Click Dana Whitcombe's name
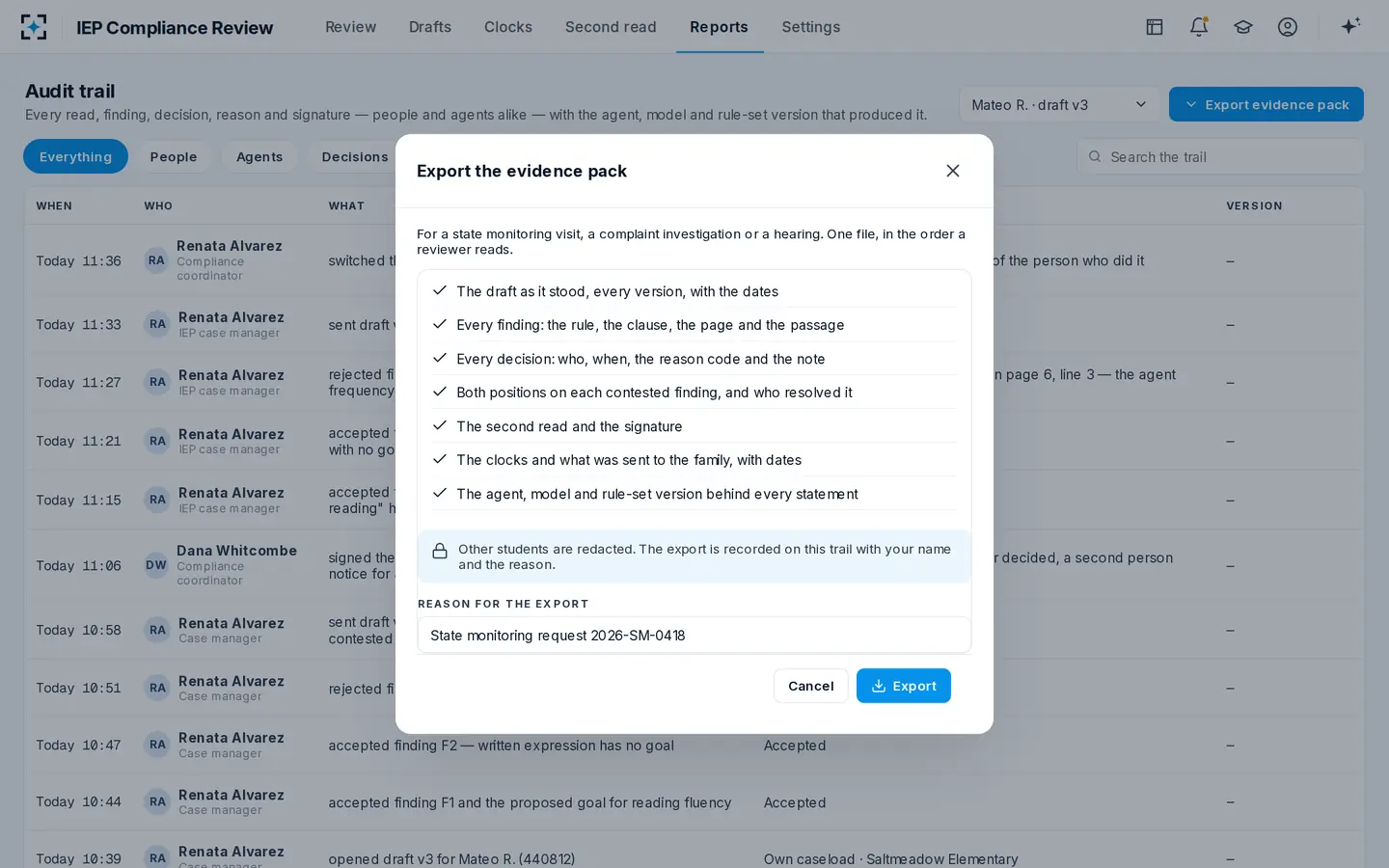This screenshot has width=1389, height=868. tap(236, 550)
